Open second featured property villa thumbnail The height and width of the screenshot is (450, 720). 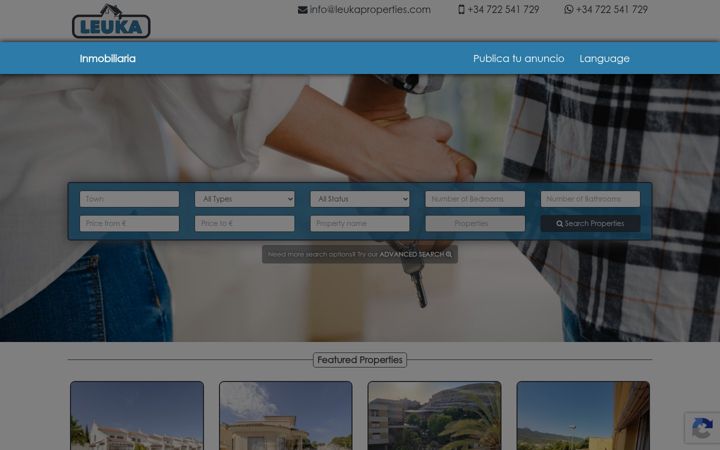point(286,416)
